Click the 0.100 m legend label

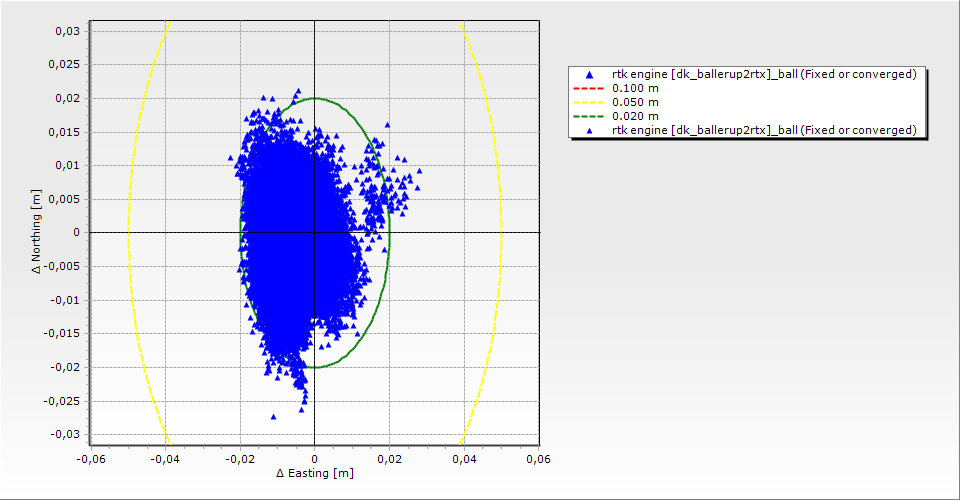tap(636, 88)
